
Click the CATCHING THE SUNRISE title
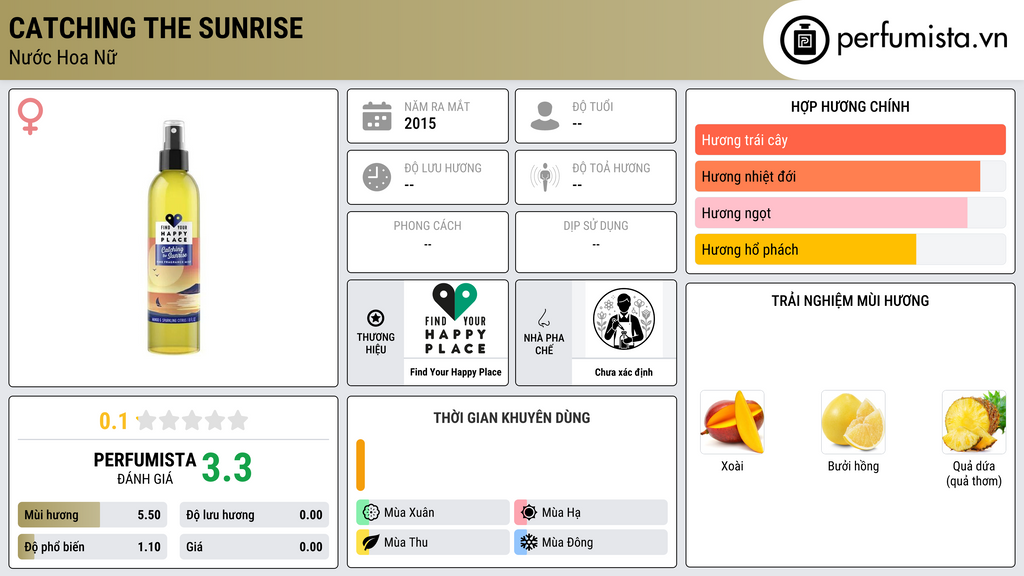tap(156, 28)
